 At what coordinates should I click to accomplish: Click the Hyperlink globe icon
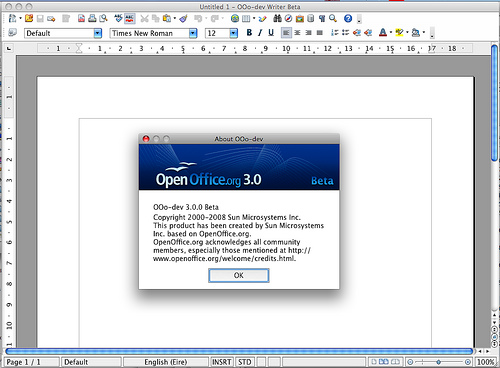(x=235, y=18)
